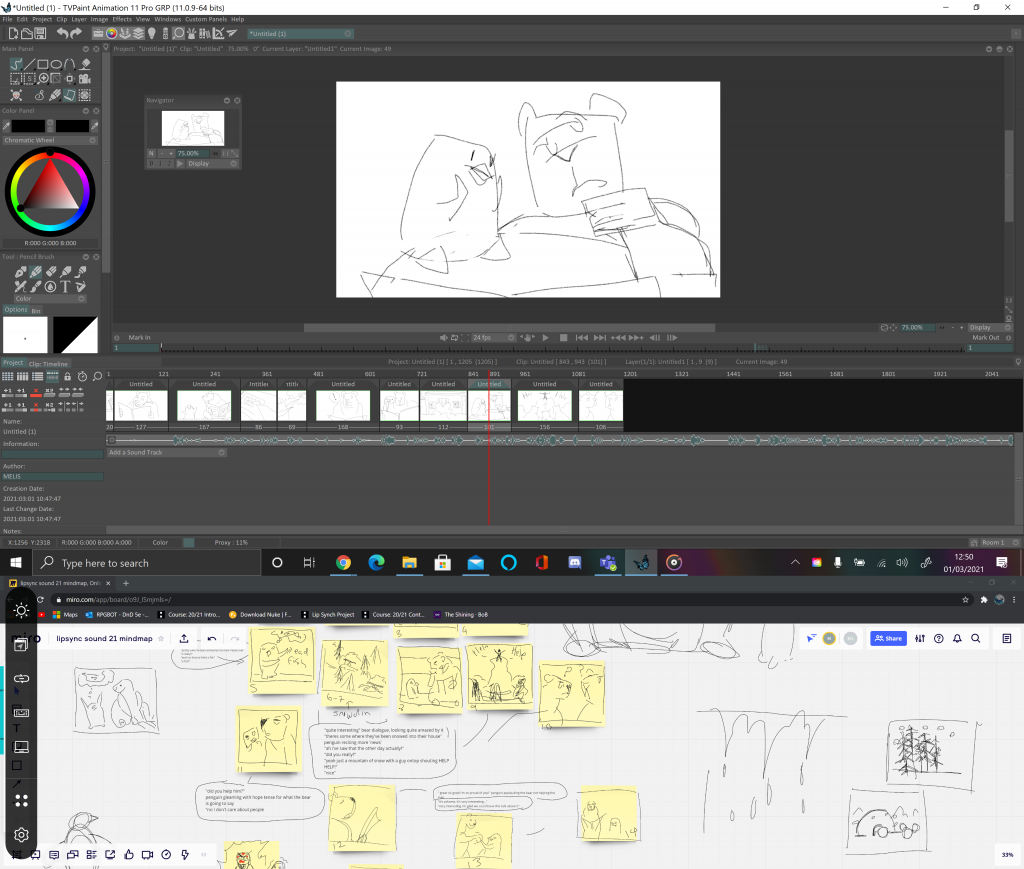Click the miro.com address bar in Chrome

503,599
